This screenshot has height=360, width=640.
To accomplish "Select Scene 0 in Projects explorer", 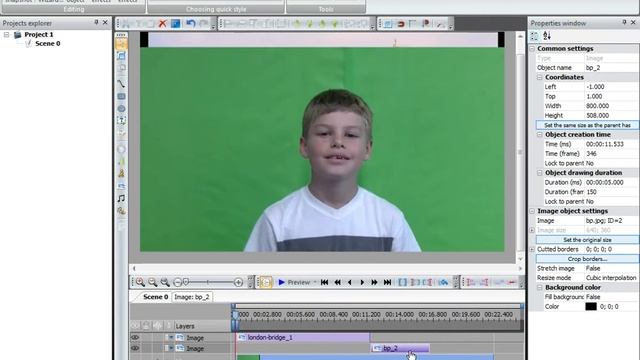I will click(x=47, y=43).
